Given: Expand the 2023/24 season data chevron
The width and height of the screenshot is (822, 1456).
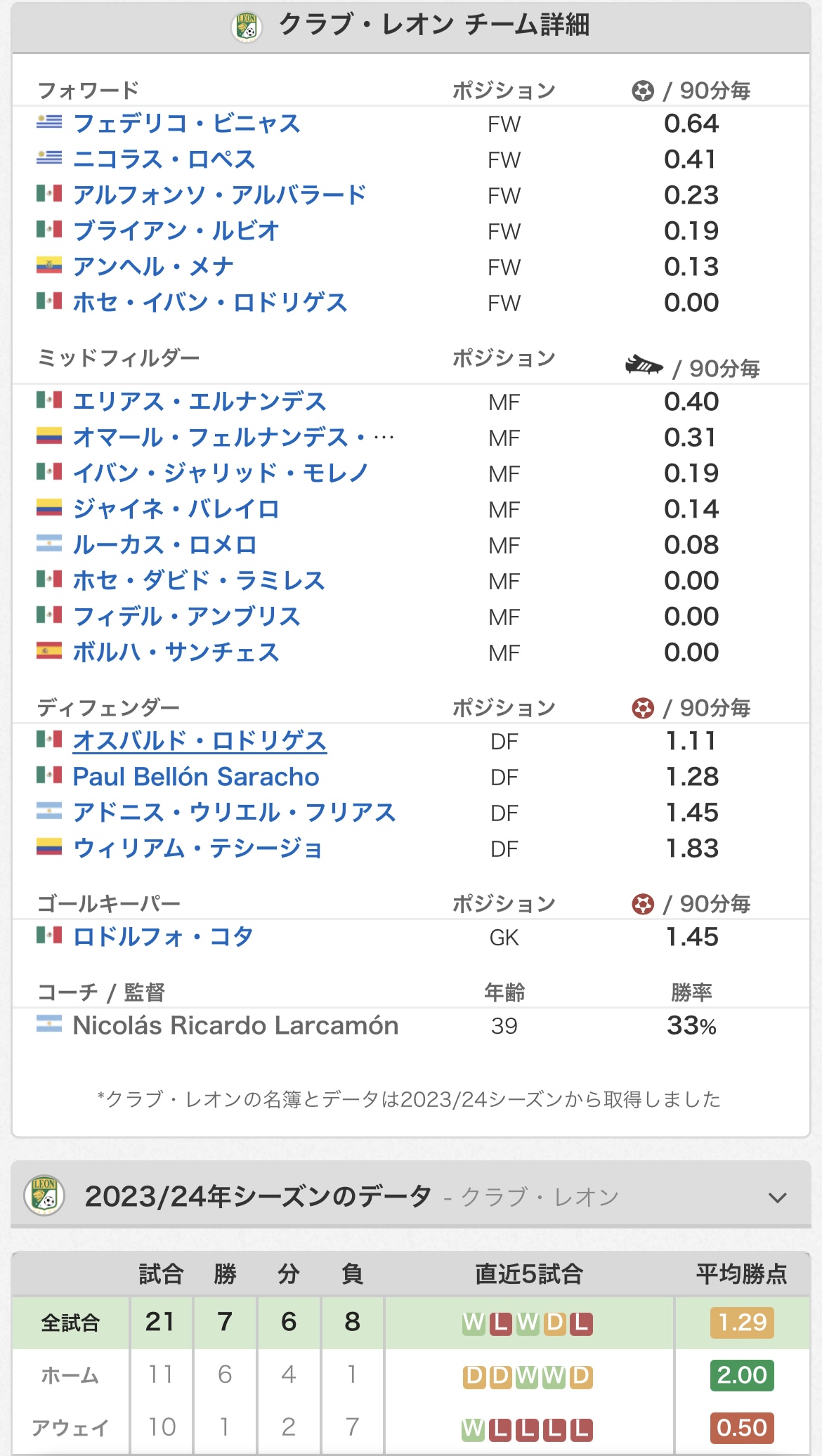Looking at the screenshot, I should point(777,1198).
